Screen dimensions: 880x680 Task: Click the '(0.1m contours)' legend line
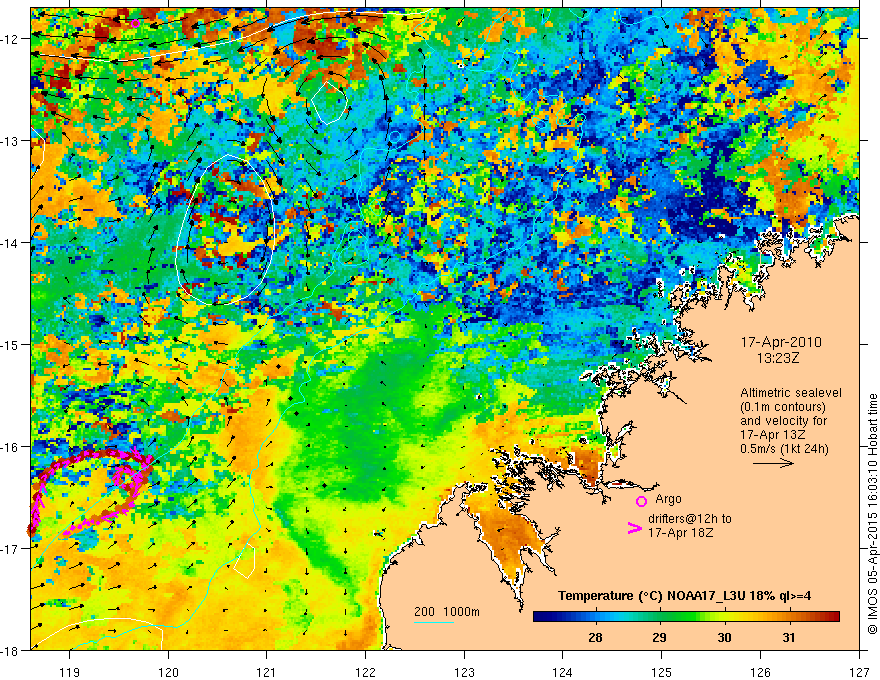(x=783, y=407)
